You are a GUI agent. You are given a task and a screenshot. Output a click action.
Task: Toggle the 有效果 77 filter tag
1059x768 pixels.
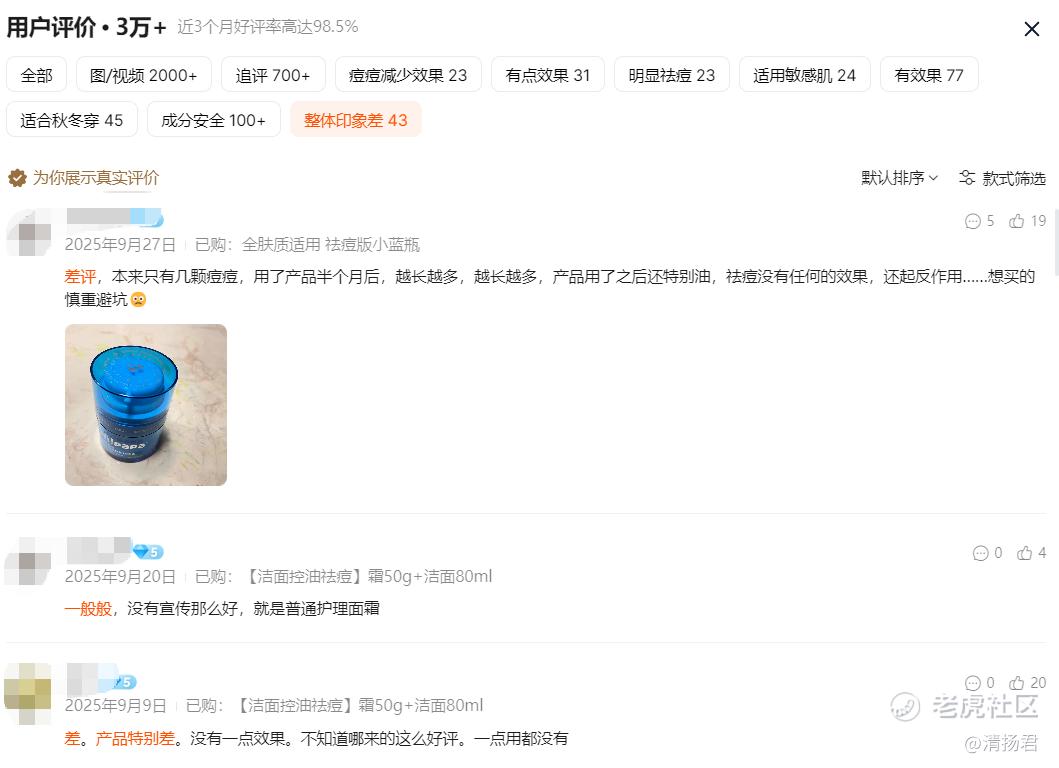(x=929, y=74)
